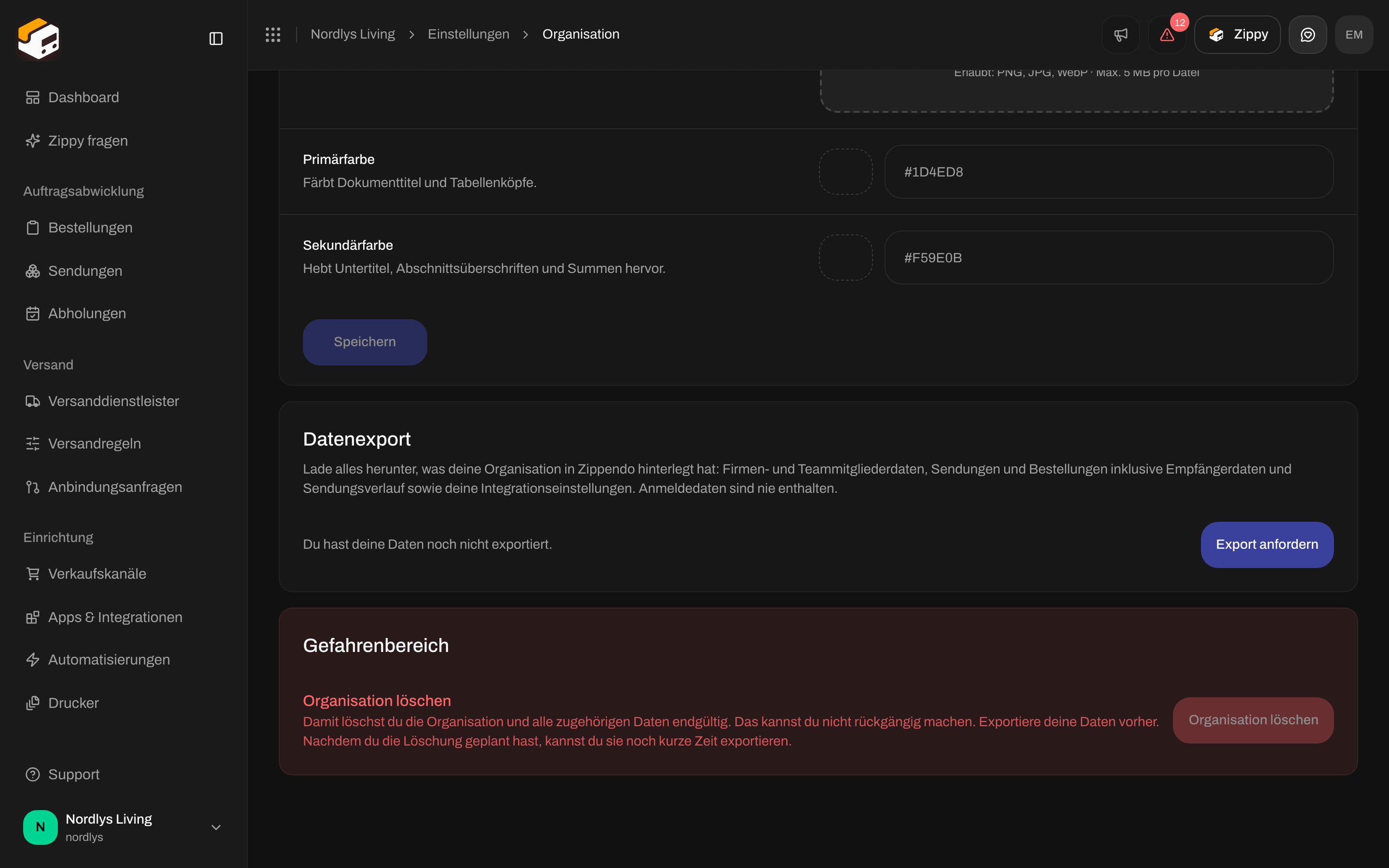The width and height of the screenshot is (1389, 868).
Task: Expand the Nordlys Living organisation switcher chevron
Action: 216,827
